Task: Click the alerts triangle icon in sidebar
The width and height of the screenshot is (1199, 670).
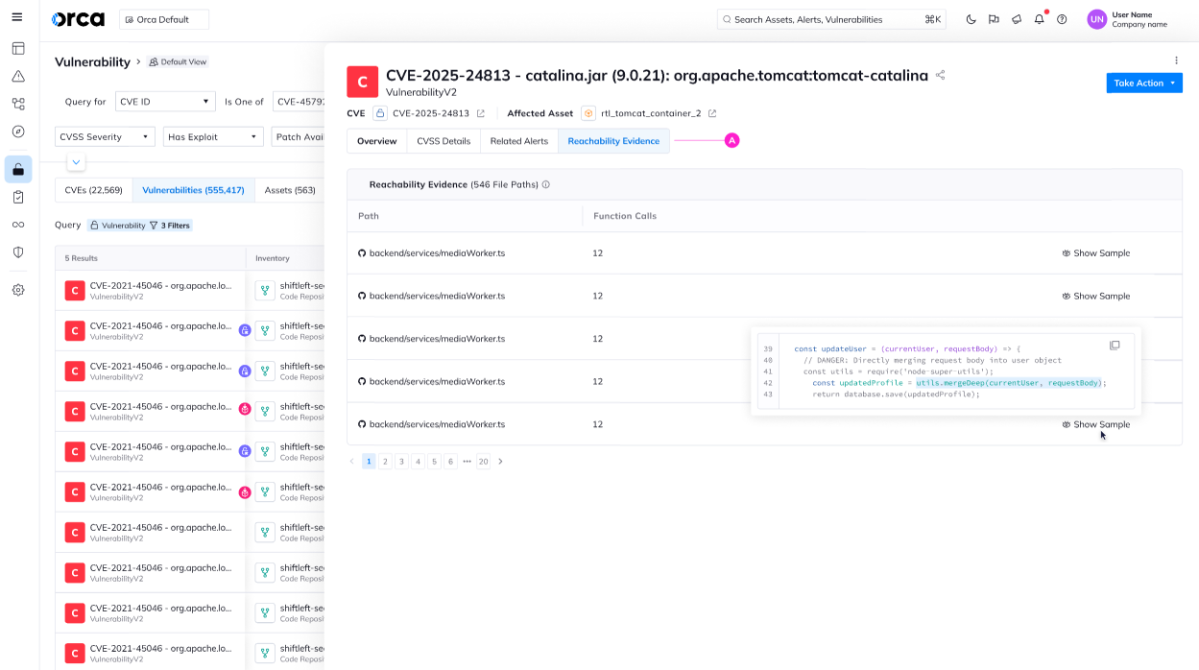Action: [x=18, y=76]
